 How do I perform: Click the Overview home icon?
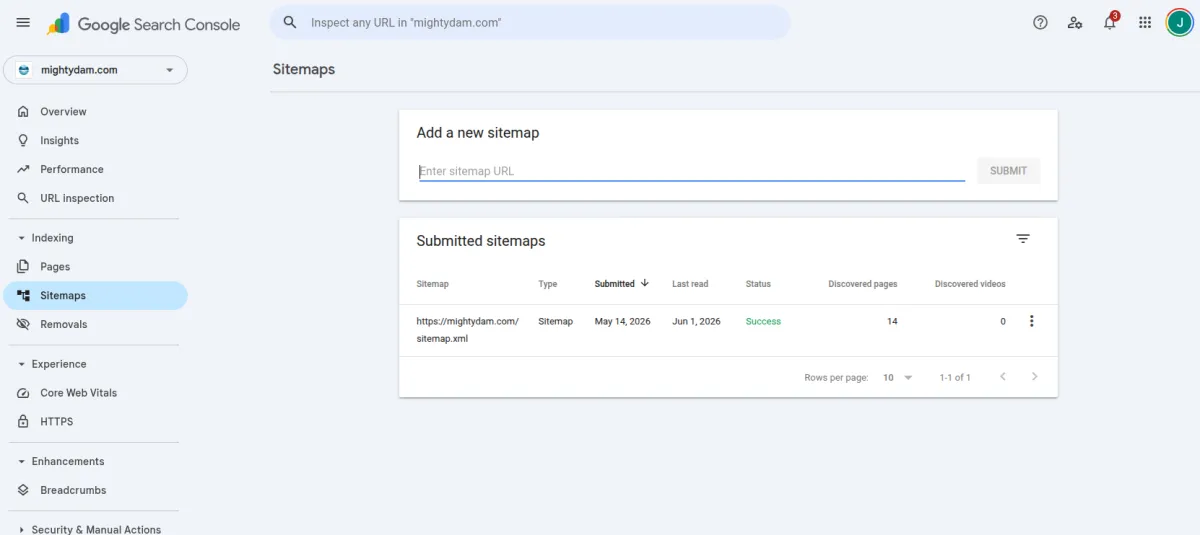[x=23, y=112]
